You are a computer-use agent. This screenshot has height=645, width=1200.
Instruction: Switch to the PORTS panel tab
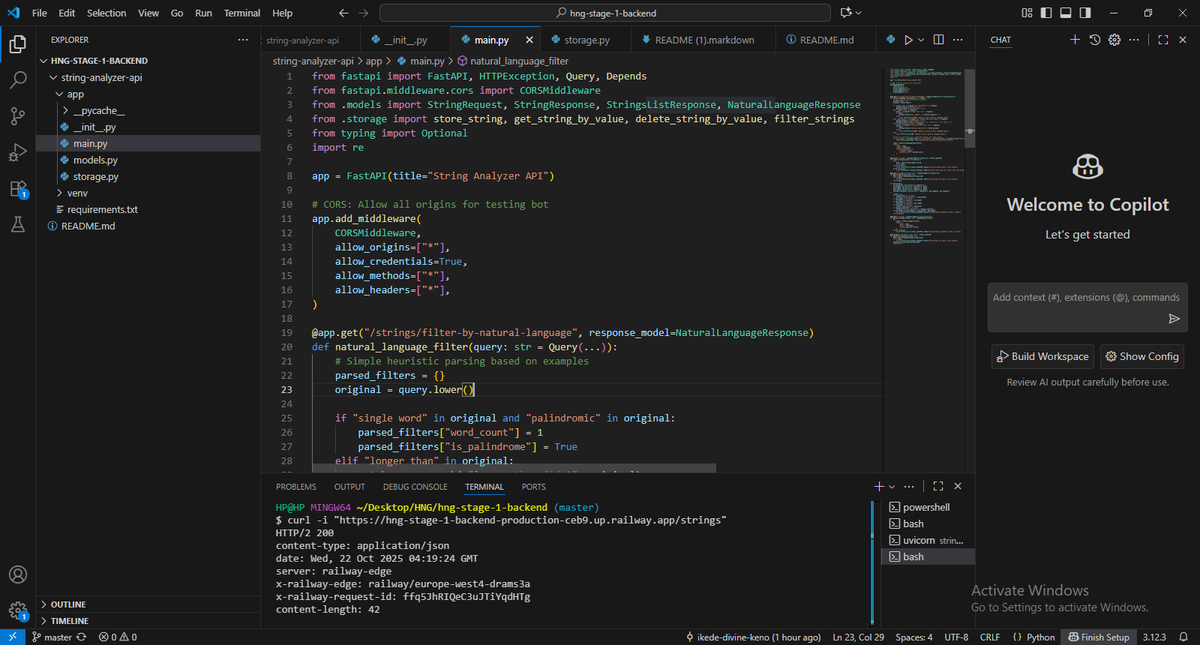click(x=534, y=487)
